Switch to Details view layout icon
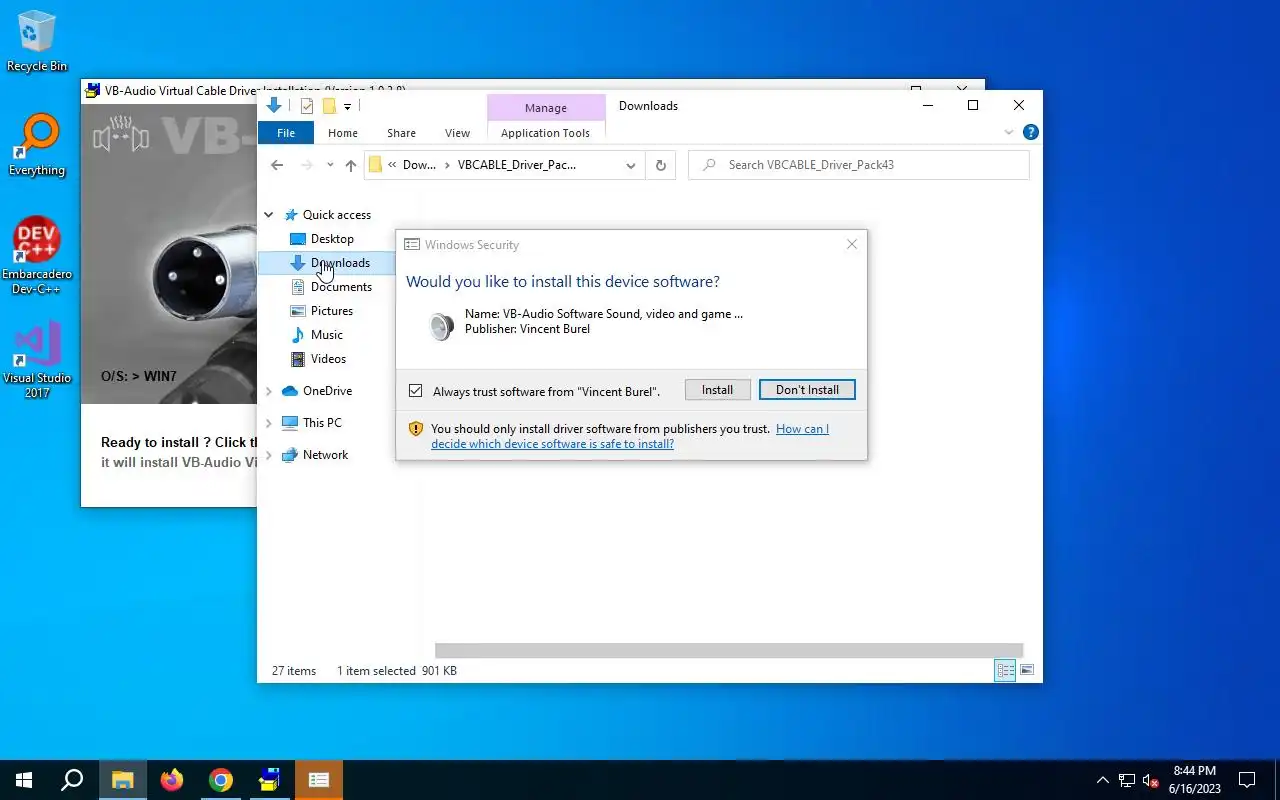 [x=1005, y=671]
